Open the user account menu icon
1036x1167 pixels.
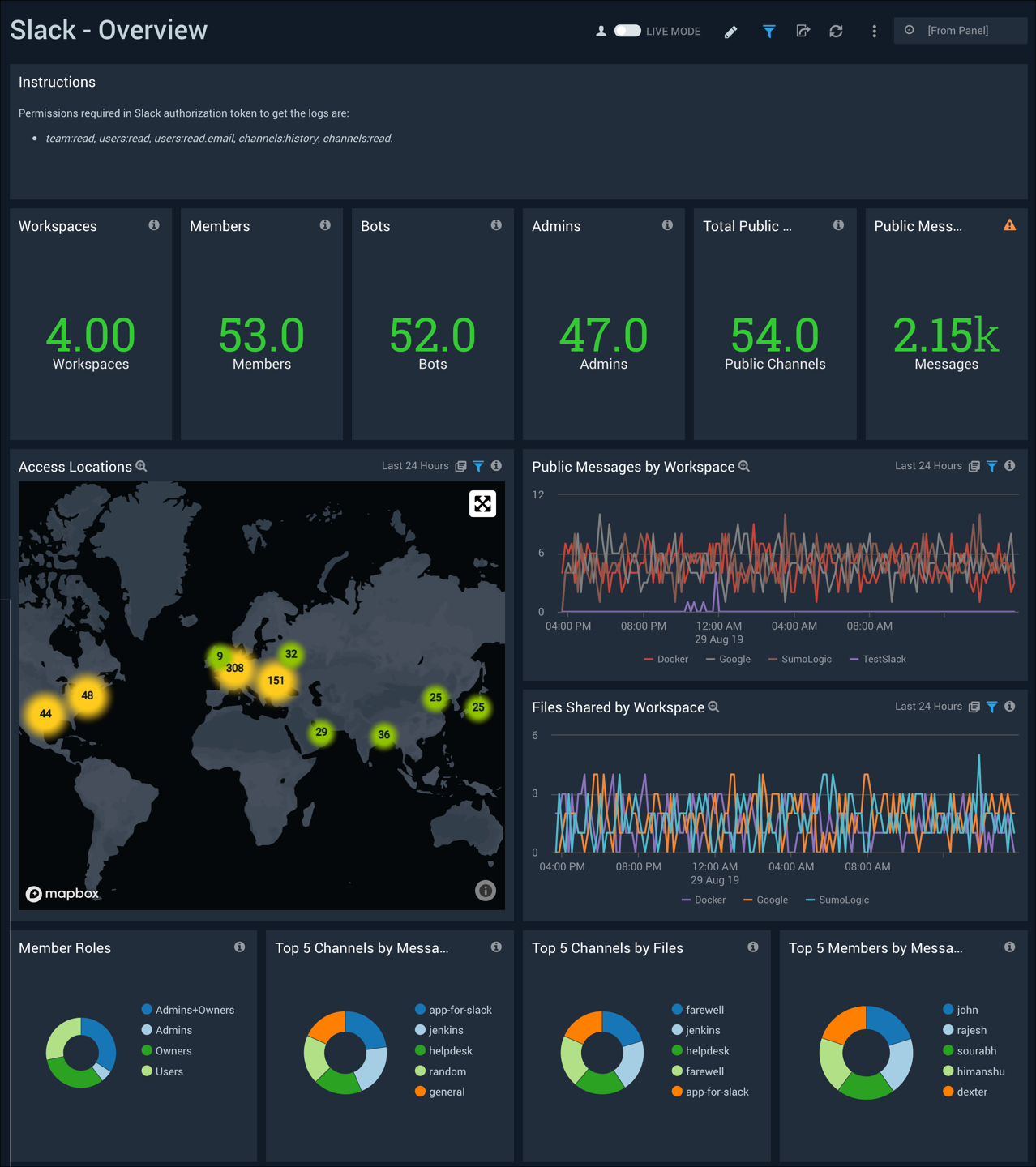[x=601, y=30]
